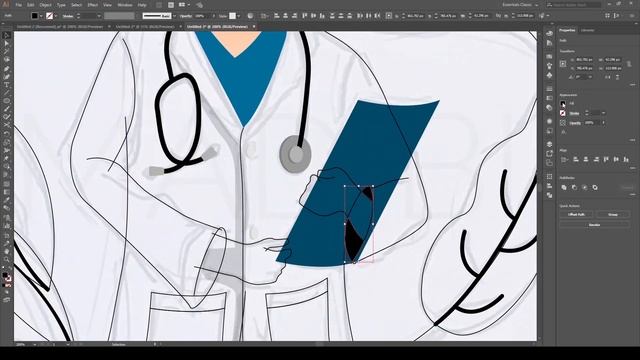Click the Search Adobe Stock field

click(x=574, y=5)
